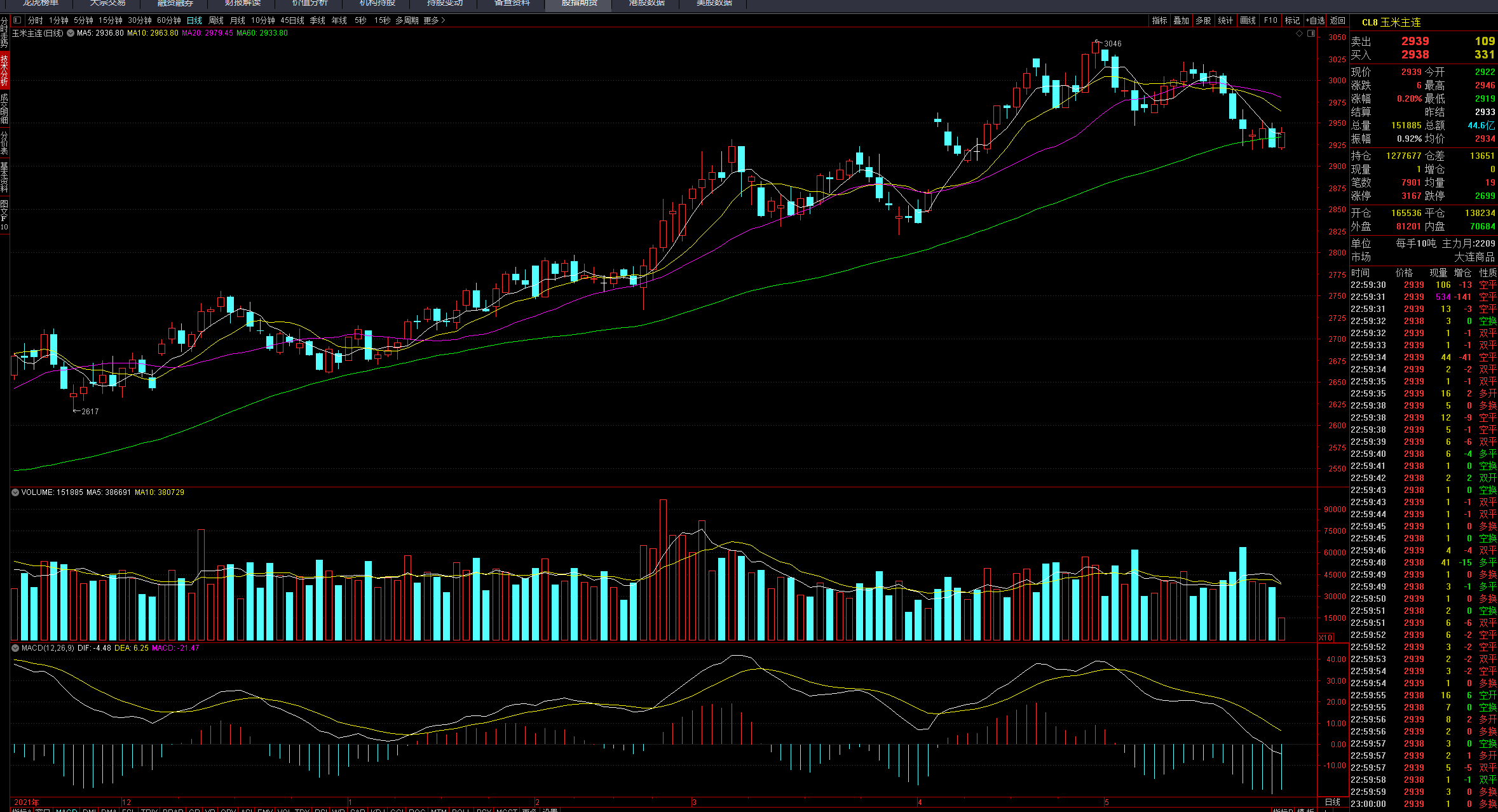Switch to the 60分钟 chart period
Screen dimensions: 1498x812
[x=169, y=20]
